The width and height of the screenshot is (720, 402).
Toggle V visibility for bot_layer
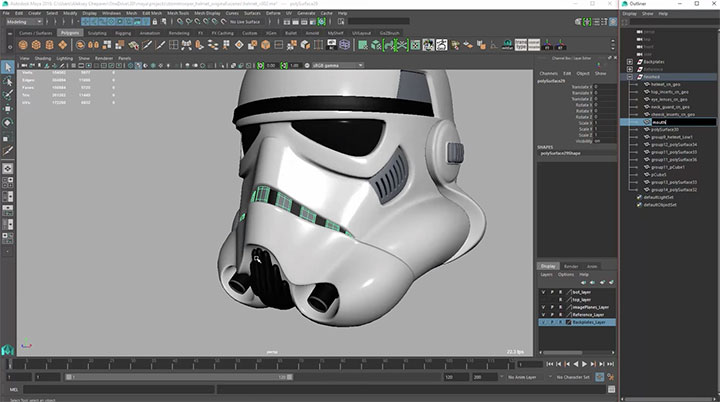(x=543, y=292)
